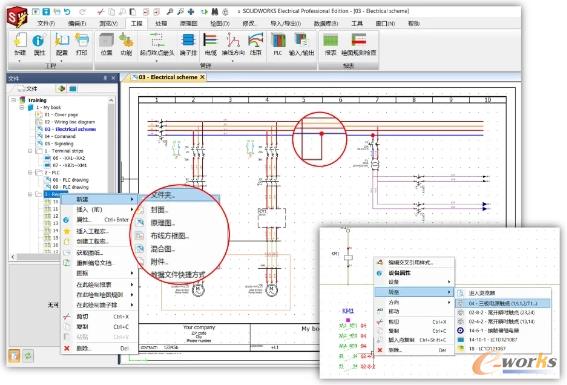Click Delete (删除) Del in tree context menu
Viewport: 567px width, 385px height.
tap(98, 348)
